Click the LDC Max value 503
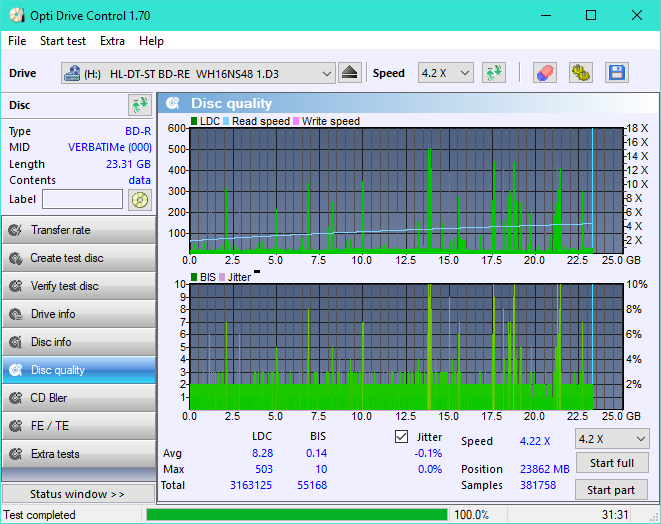The height and width of the screenshot is (524, 661). [x=264, y=469]
